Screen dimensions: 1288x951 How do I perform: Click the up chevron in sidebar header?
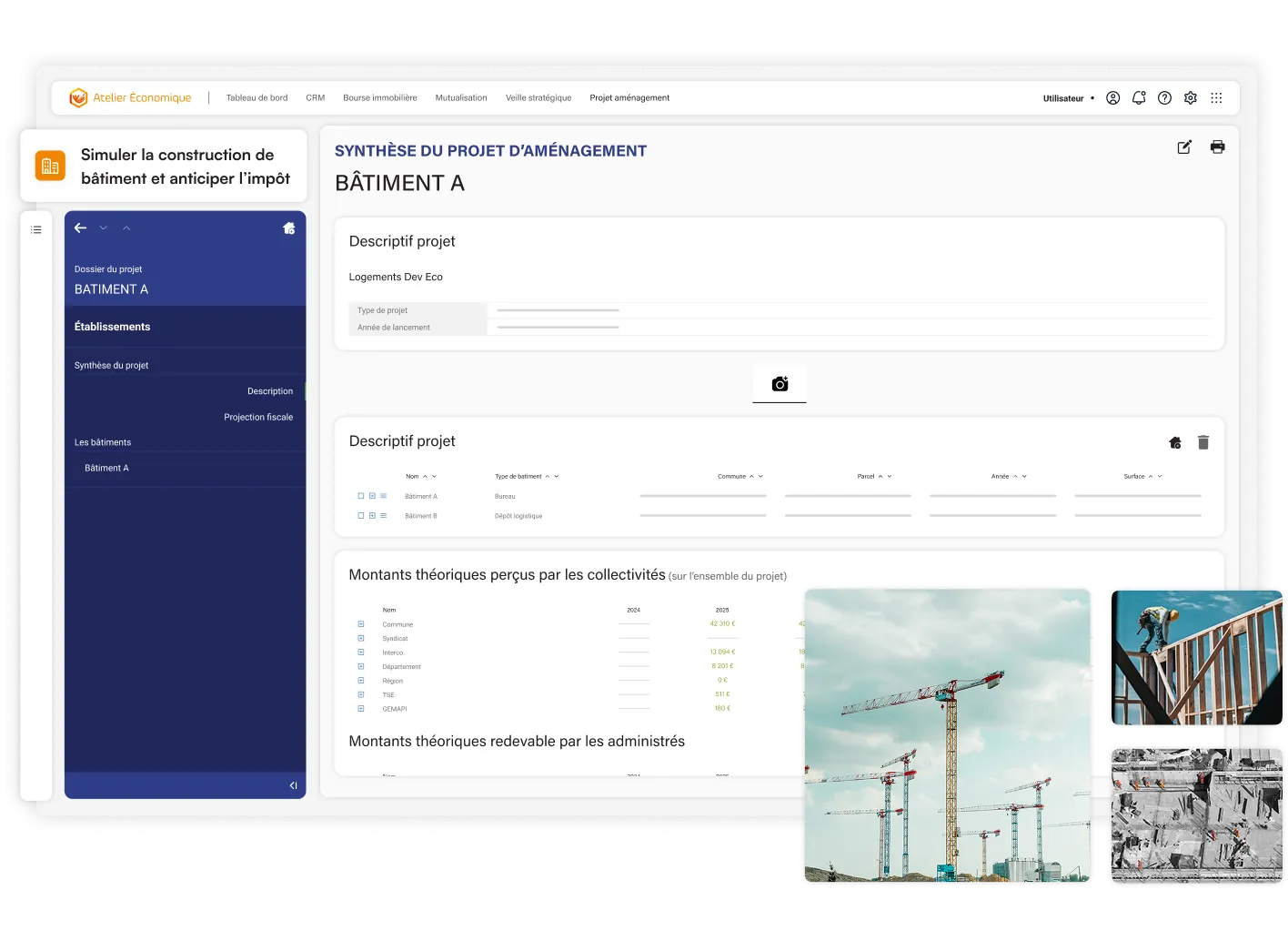(x=126, y=228)
